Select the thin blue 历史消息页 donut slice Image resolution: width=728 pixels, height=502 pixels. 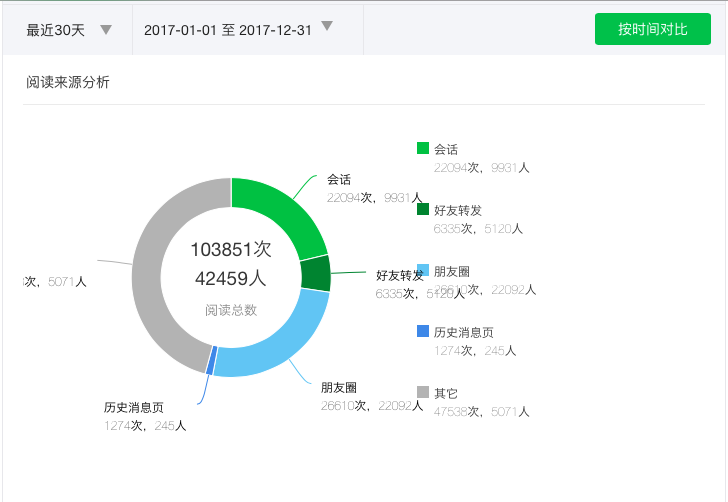210,360
